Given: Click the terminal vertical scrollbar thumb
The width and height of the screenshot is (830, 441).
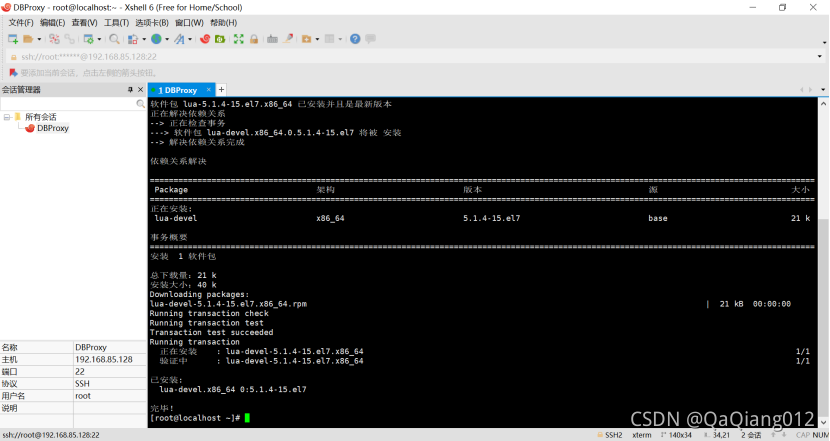Looking at the screenshot, I should tap(823, 316).
